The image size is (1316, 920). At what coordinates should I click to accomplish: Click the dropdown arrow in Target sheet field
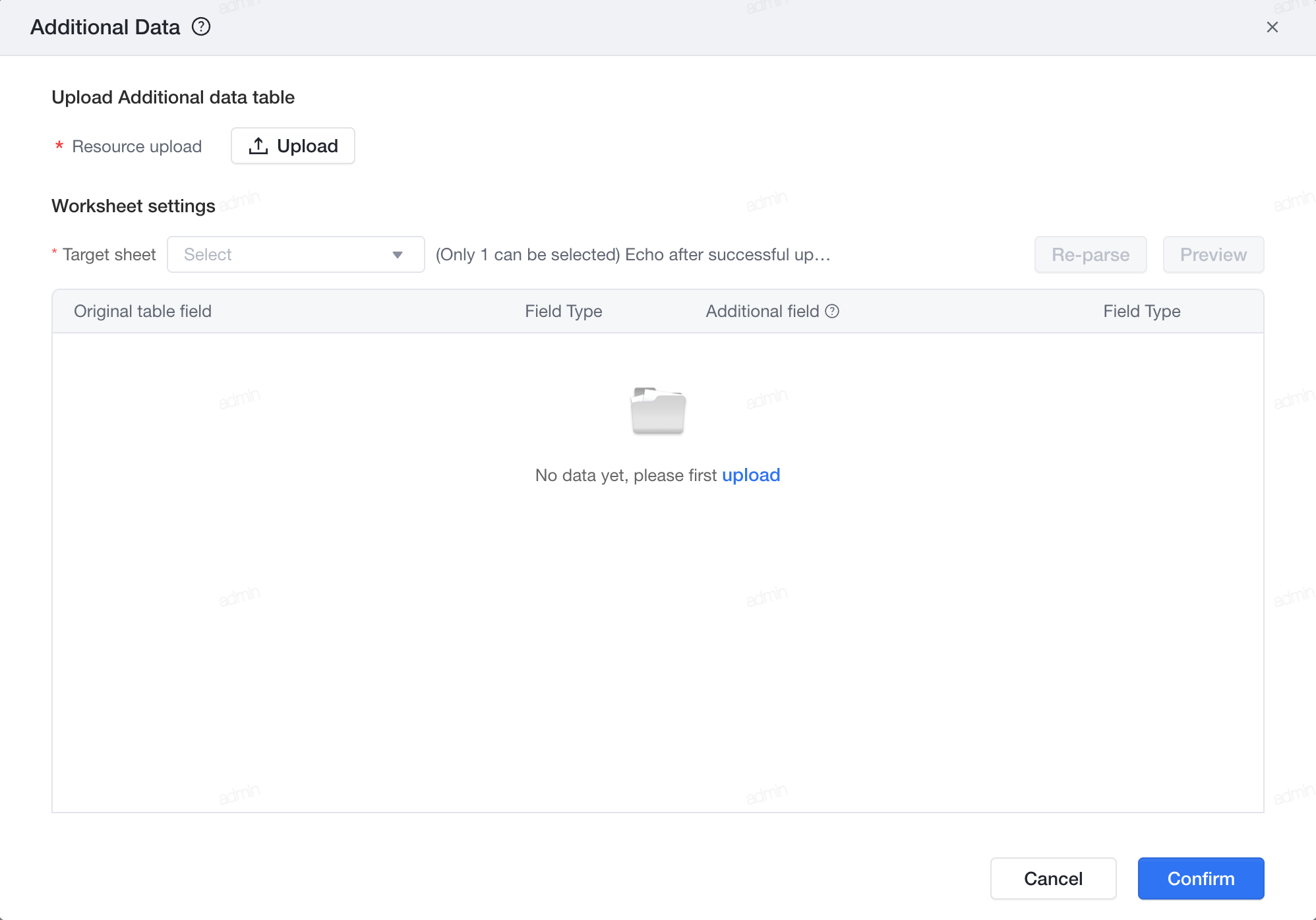(398, 255)
